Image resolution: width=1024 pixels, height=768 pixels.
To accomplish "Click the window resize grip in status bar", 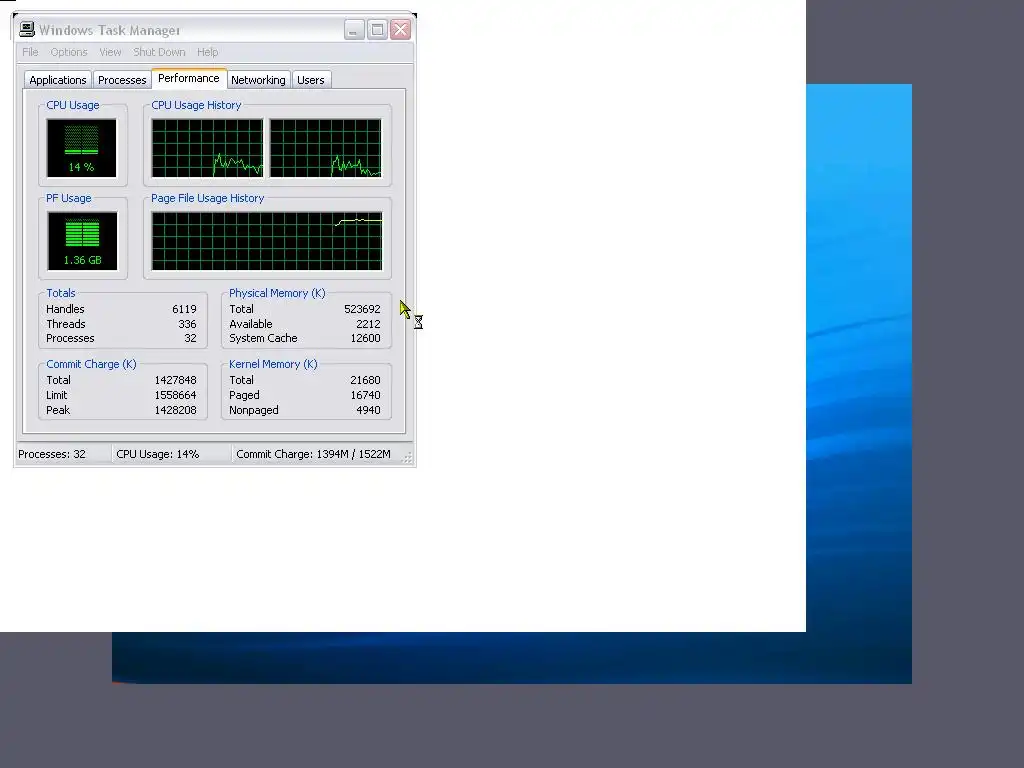I will click(x=408, y=458).
